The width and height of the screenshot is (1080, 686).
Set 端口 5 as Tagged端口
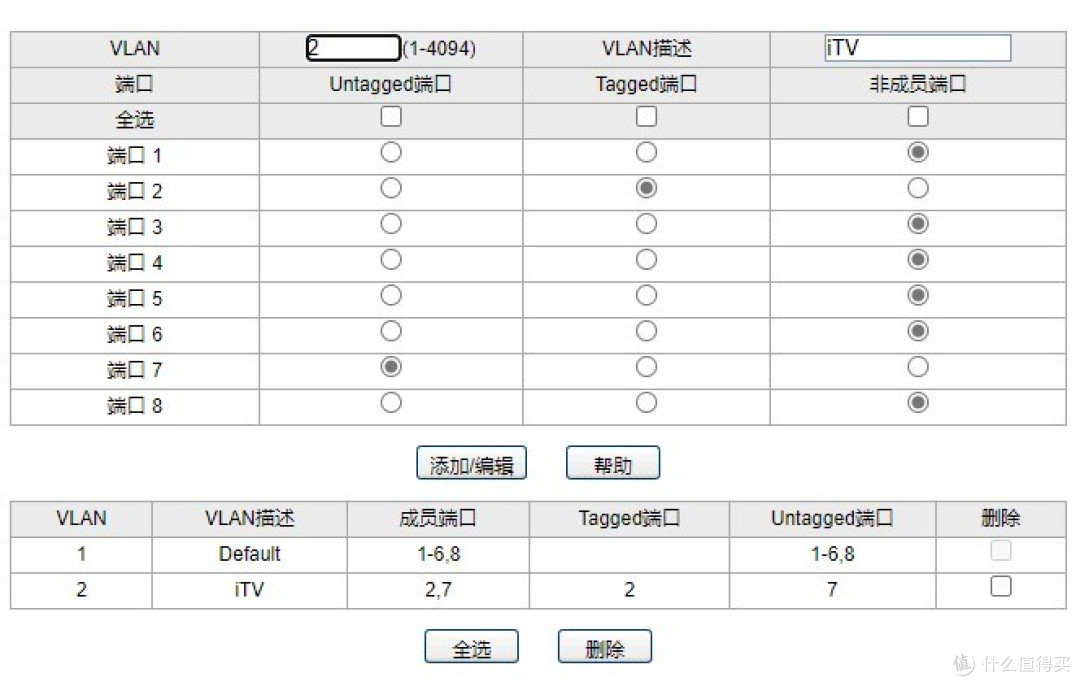[645, 295]
